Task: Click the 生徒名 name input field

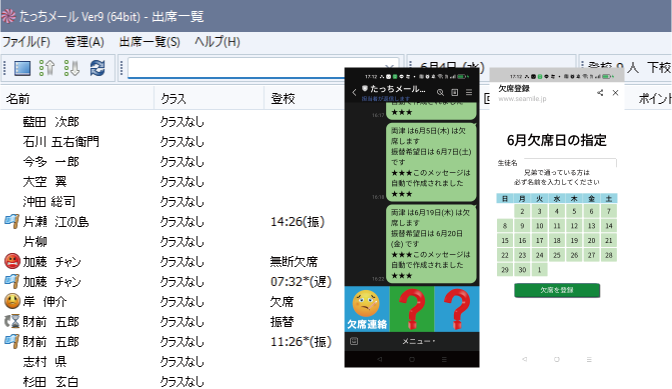Action: 570,163
